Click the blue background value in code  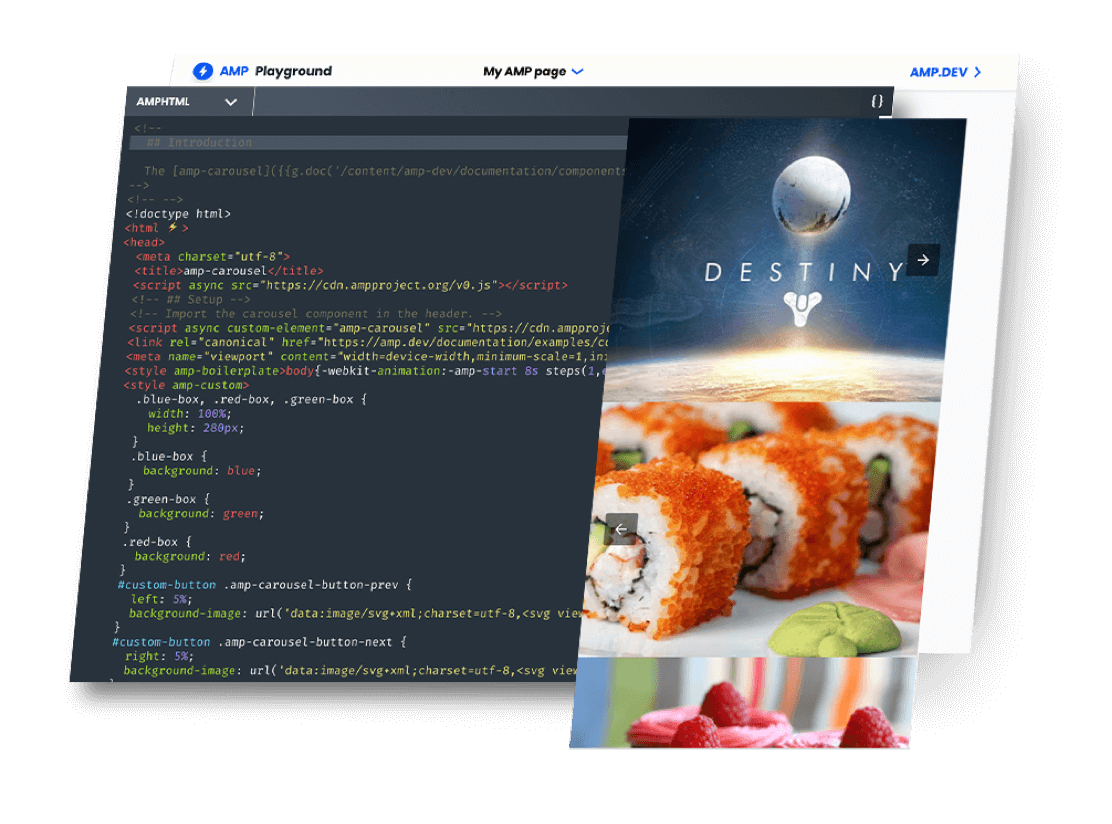tap(242, 471)
